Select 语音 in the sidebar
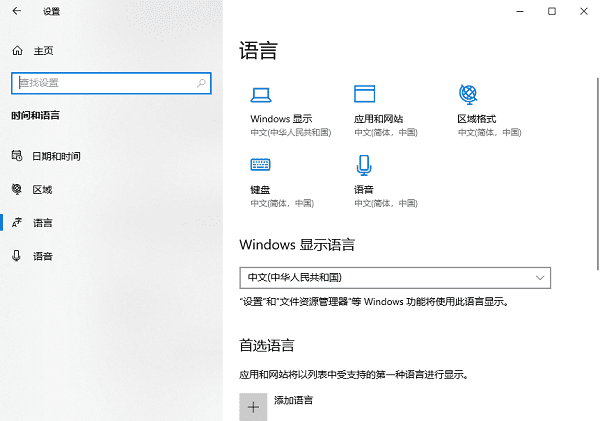Screen dimensions: 600x421 [x=42, y=256]
